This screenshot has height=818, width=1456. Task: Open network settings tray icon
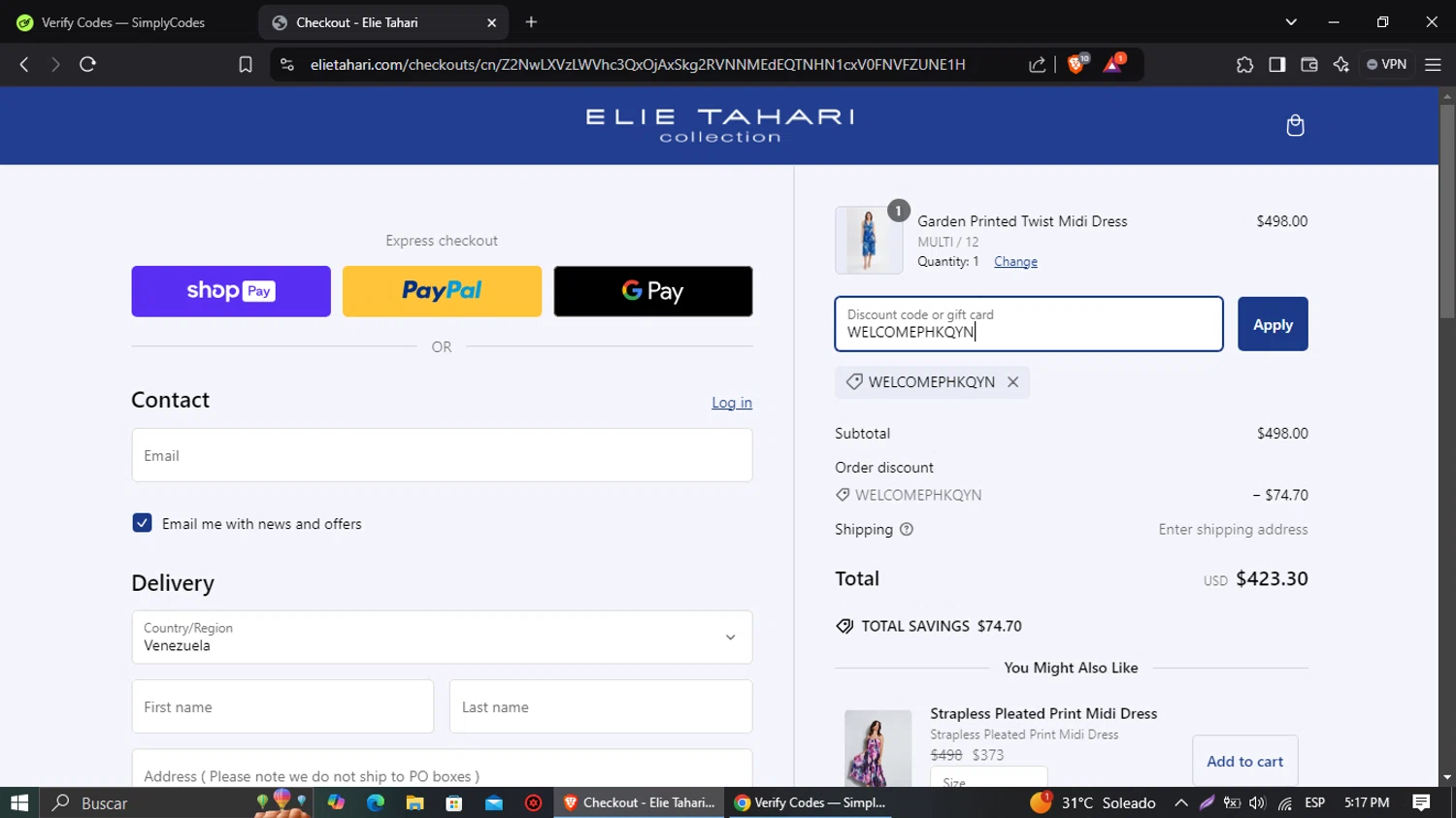(1285, 802)
